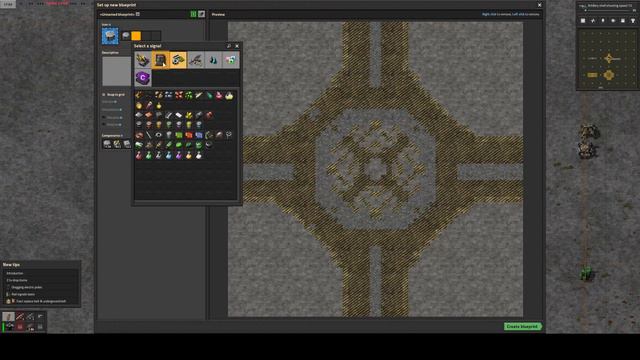Viewport: 640px width, 360px height.
Task: Open the Logistics signal tab
Action: tap(143, 60)
